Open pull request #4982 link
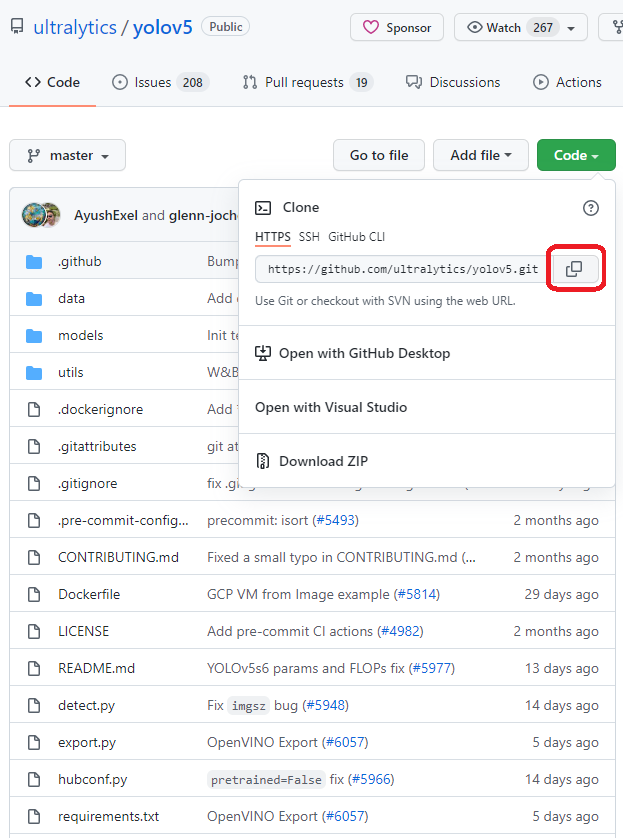This screenshot has width=623, height=838. coord(400,631)
